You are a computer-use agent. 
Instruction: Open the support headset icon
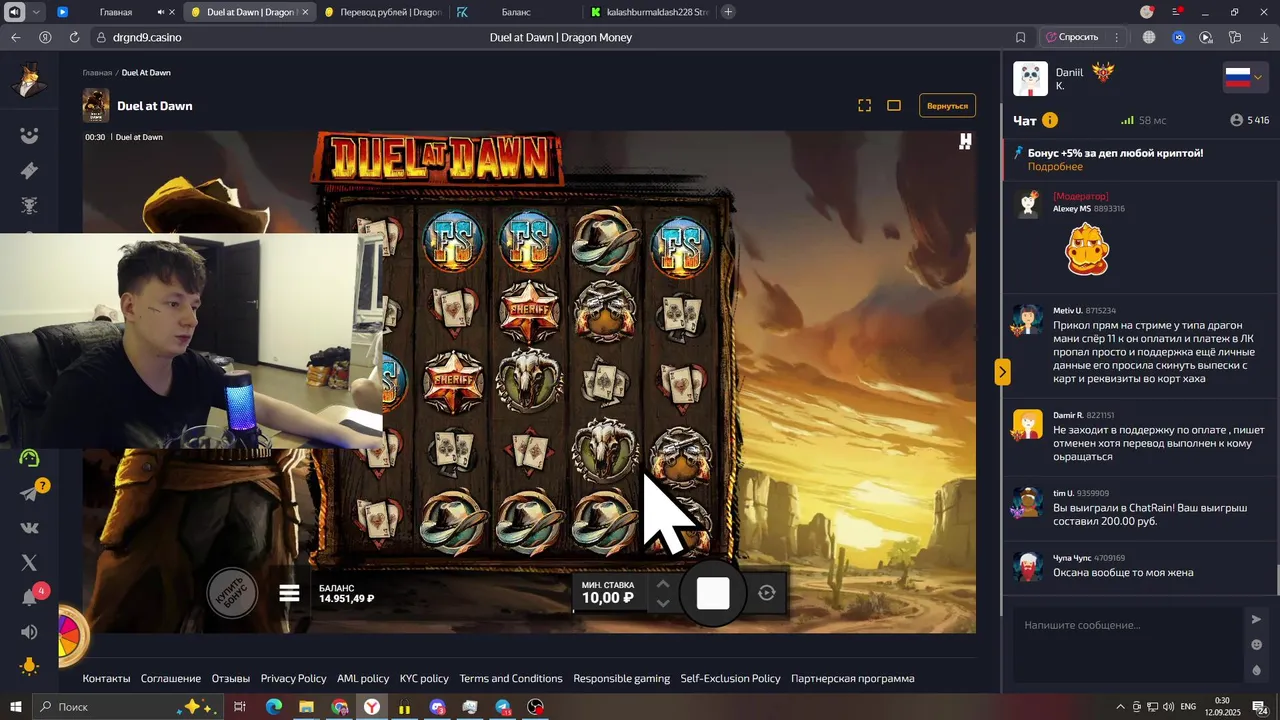[30, 458]
